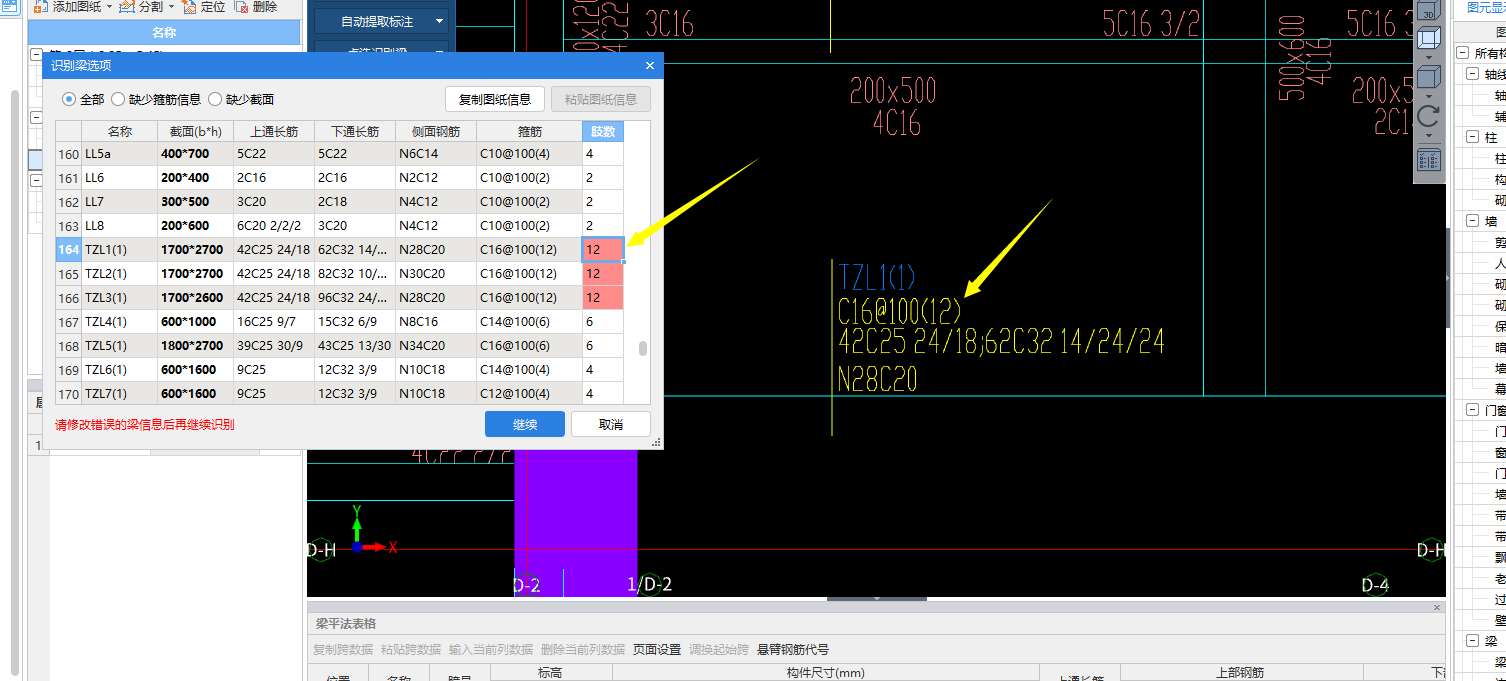
Task: Click the 上通长筋 column header
Action: [273, 131]
